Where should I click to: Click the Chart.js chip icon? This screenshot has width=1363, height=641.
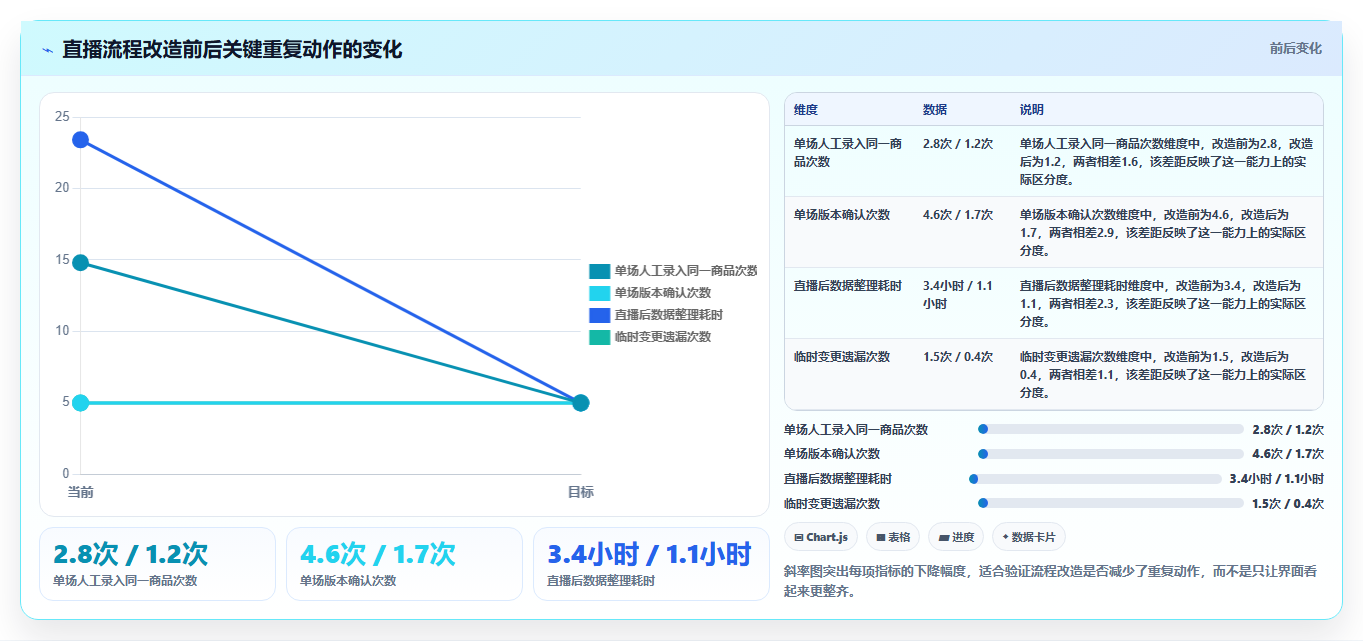click(x=799, y=537)
